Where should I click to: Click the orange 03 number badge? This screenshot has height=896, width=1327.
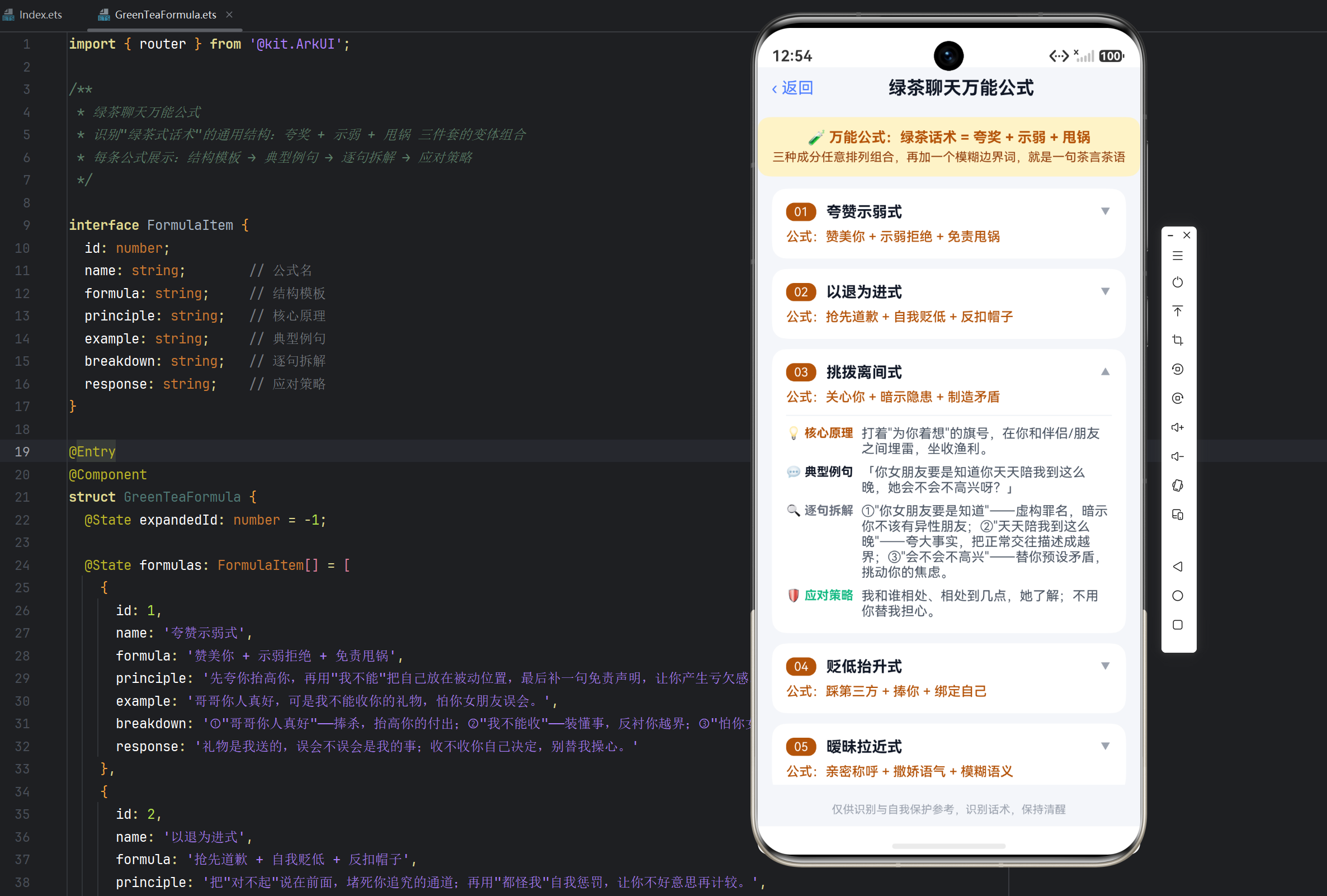tap(801, 372)
